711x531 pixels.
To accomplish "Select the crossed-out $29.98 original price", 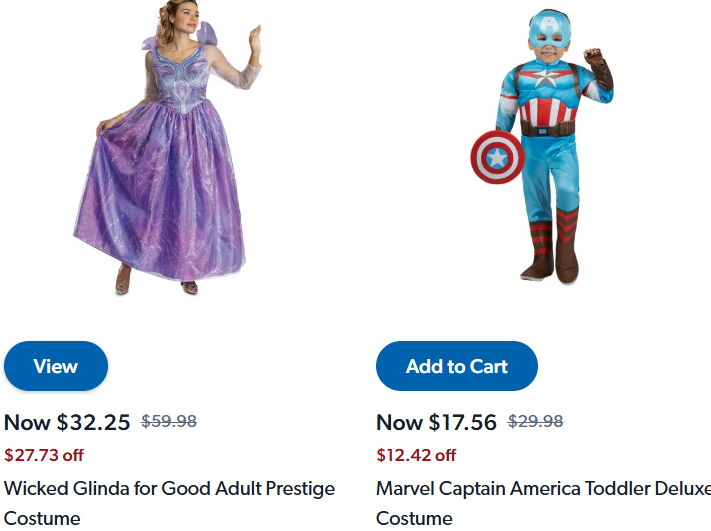I will (x=536, y=422).
